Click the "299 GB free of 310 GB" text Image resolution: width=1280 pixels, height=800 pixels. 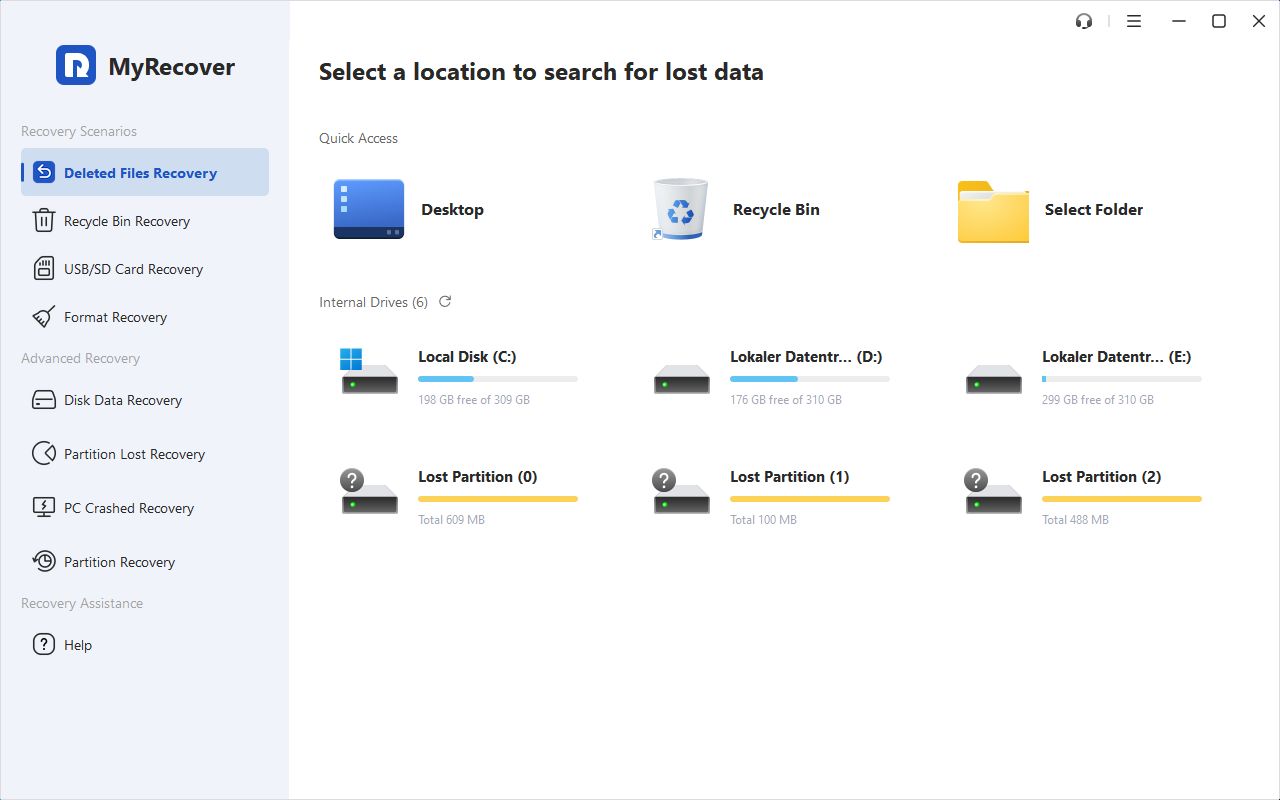[1098, 399]
